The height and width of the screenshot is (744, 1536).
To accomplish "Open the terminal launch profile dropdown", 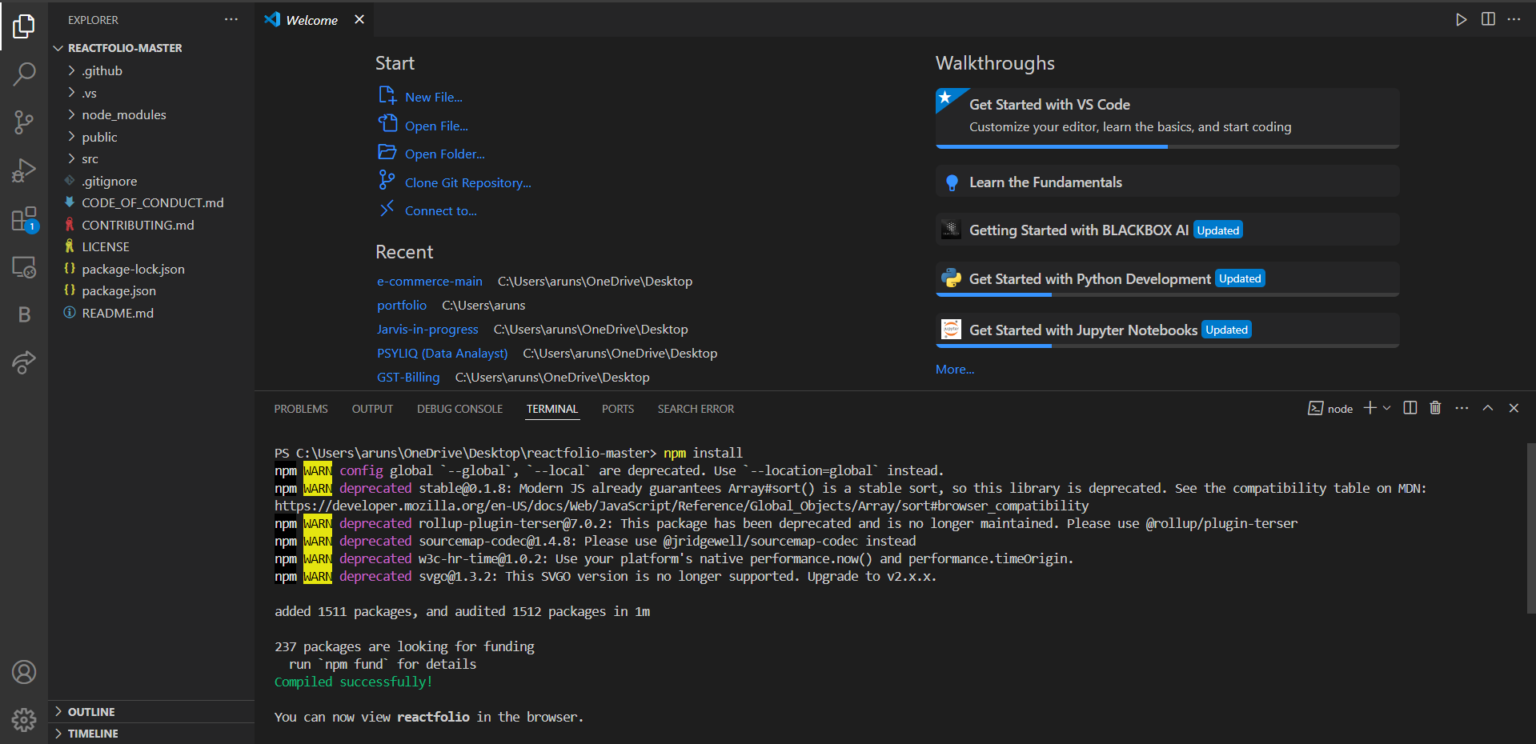I will pos(1388,408).
